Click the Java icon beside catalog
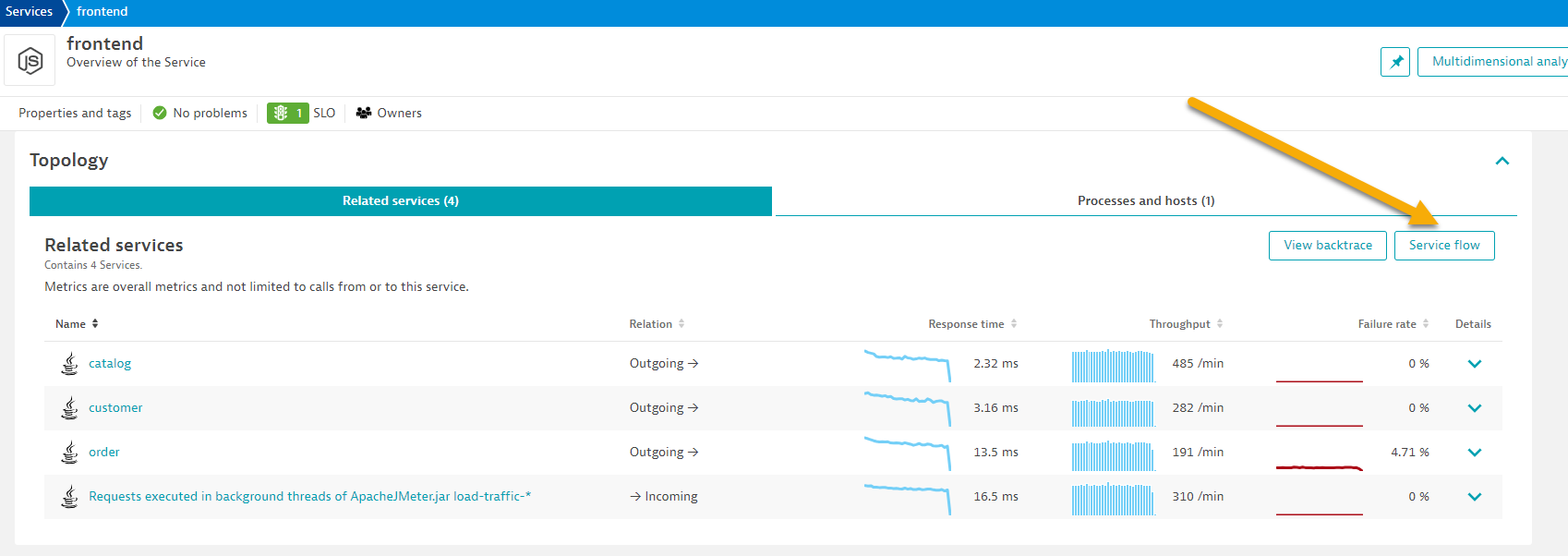The image size is (1568, 556). click(x=69, y=364)
